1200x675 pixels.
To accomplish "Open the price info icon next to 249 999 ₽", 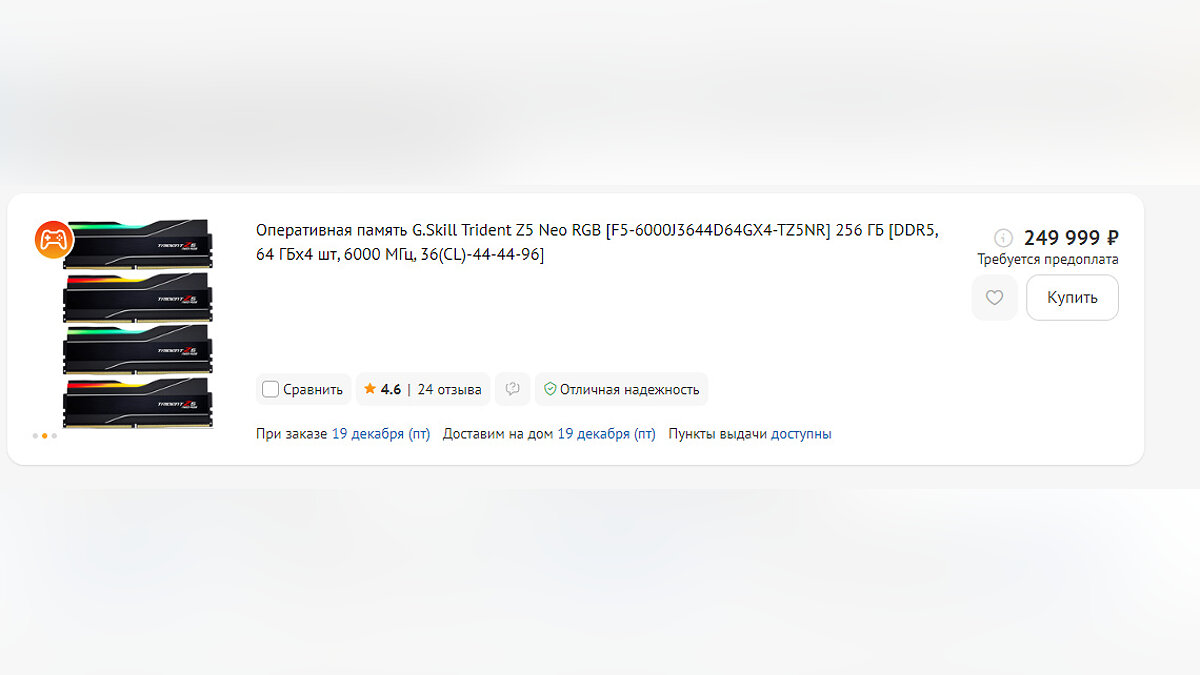I will pyautogui.click(x=1003, y=238).
